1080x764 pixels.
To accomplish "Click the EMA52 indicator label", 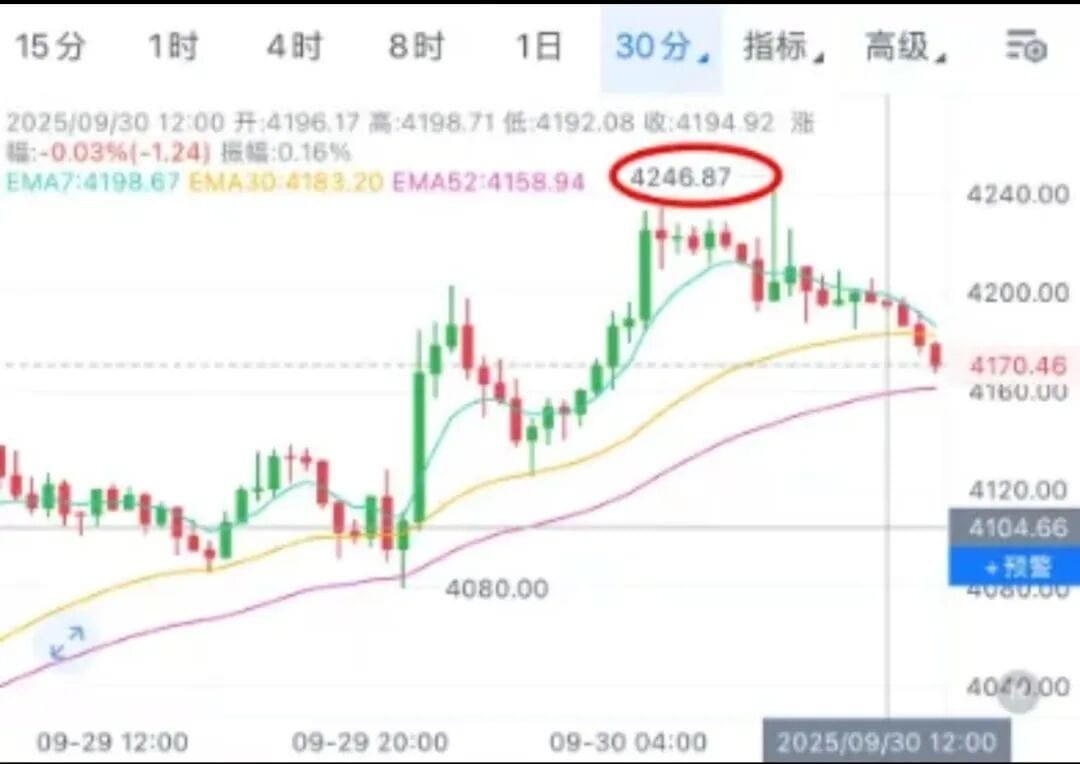I will [x=488, y=182].
